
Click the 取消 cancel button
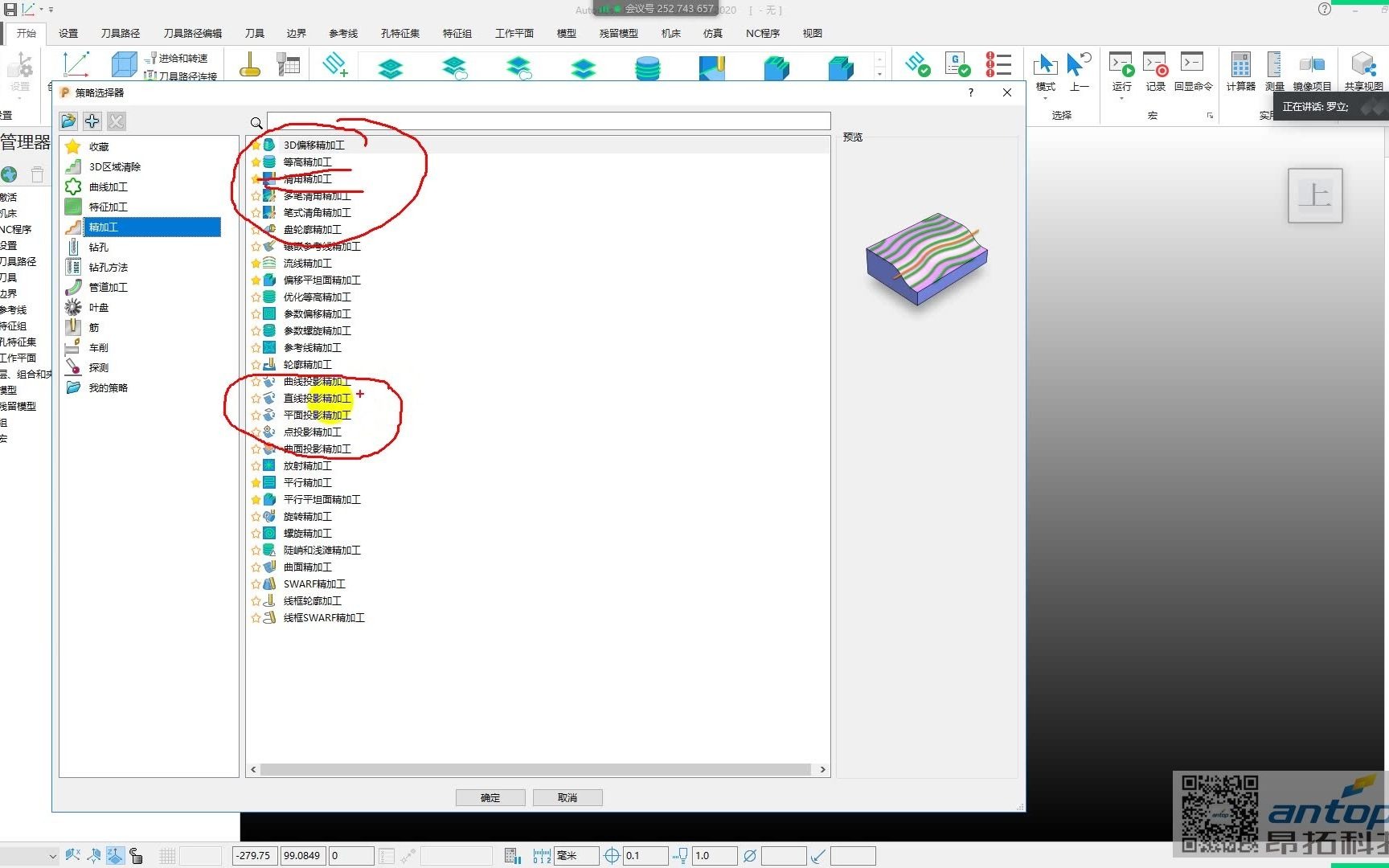(x=567, y=797)
